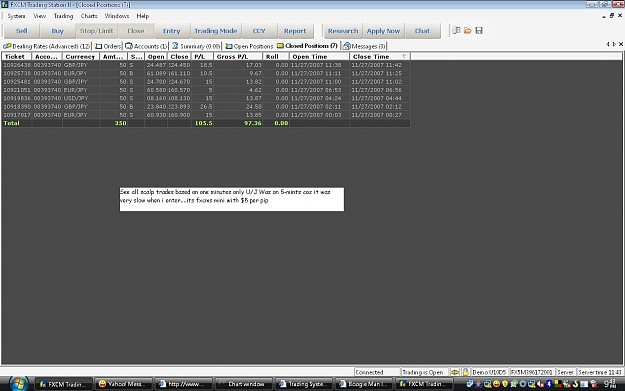Click the Total P/L value 105.5
625x391 pixels.
pos(203,123)
